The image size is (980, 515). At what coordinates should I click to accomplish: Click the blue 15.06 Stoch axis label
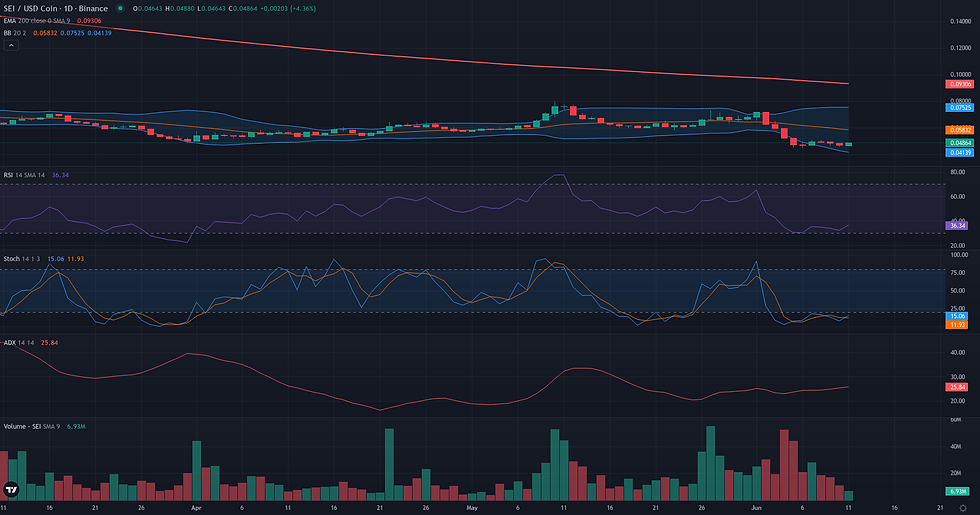(958, 316)
